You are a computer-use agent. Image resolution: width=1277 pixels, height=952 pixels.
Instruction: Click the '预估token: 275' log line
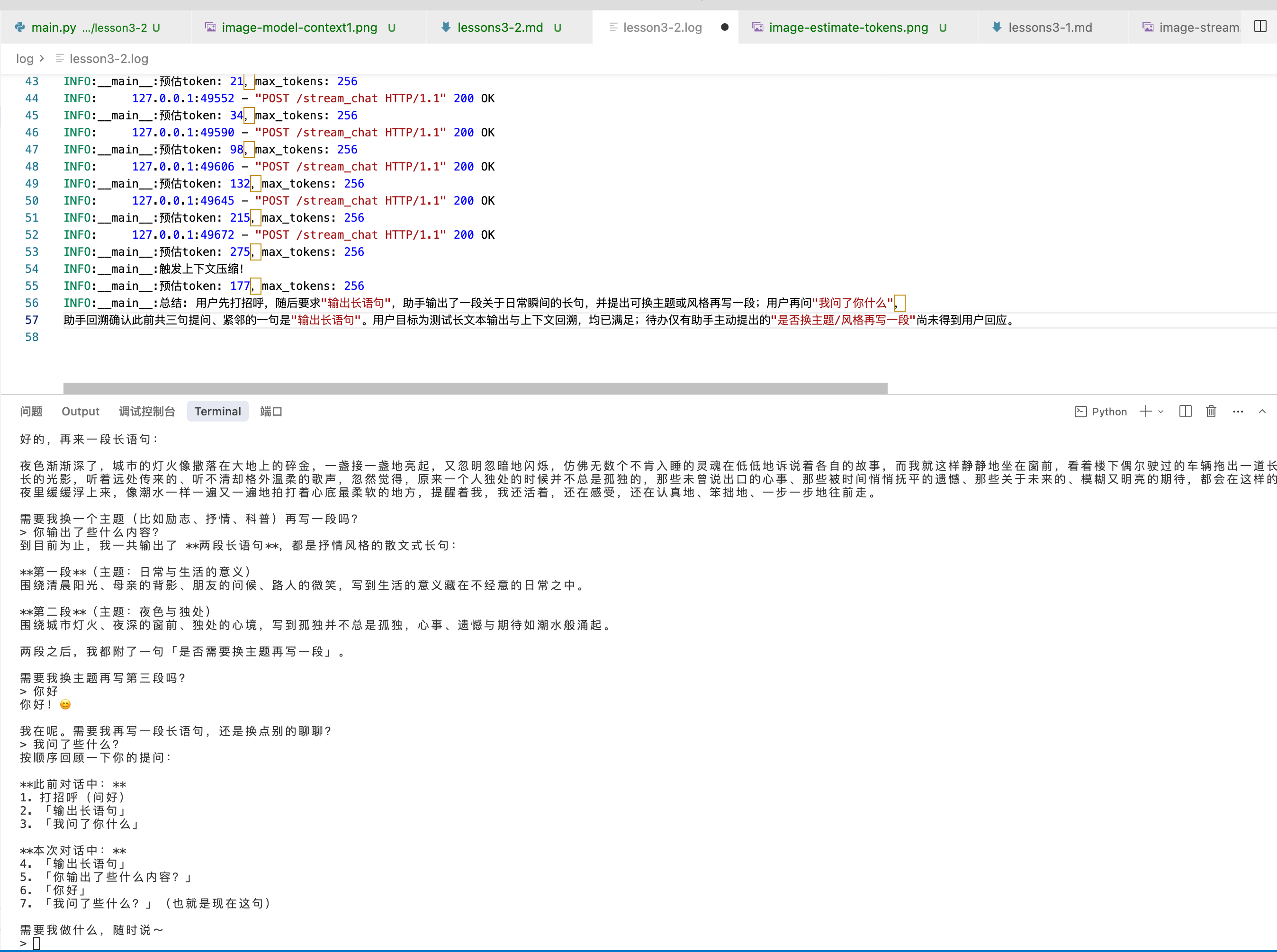pos(214,252)
